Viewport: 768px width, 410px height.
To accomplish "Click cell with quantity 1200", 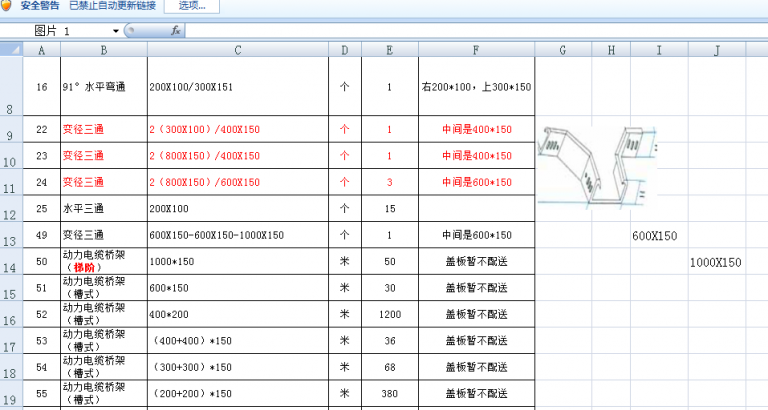I will tap(389, 315).
